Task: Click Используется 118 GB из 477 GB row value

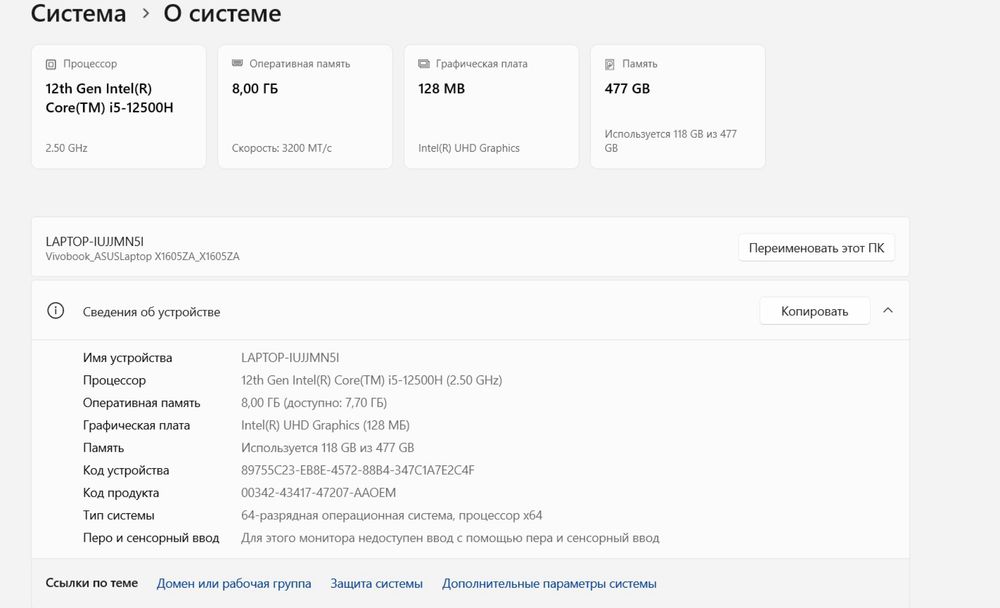Action: [x=327, y=448]
